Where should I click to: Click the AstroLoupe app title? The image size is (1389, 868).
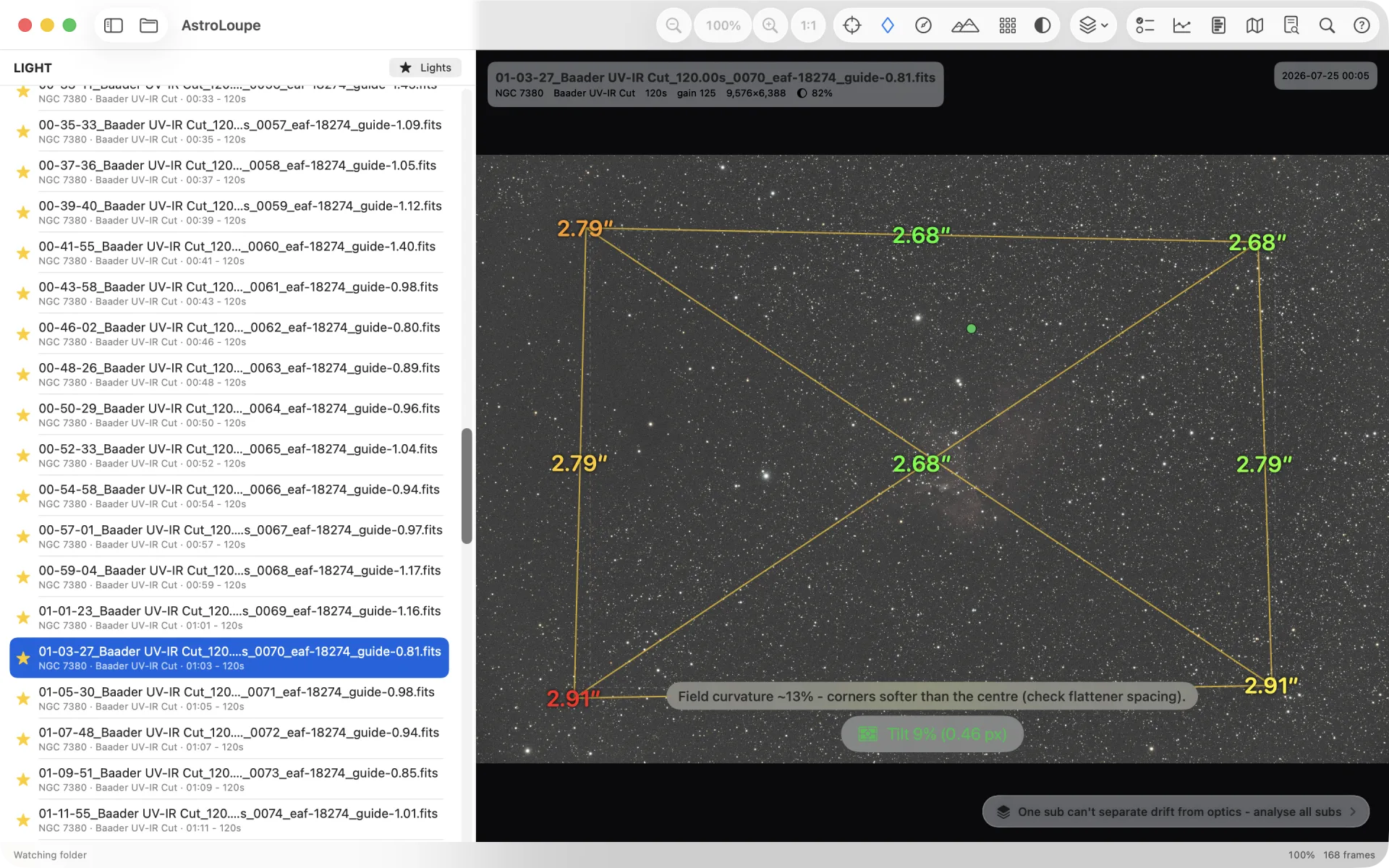tap(221, 25)
